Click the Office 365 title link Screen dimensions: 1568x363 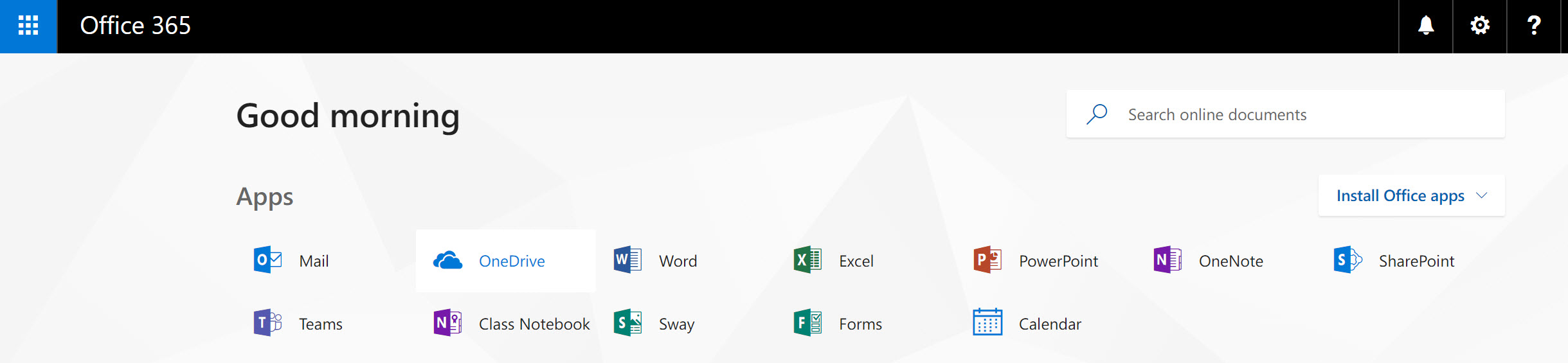click(x=135, y=26)
